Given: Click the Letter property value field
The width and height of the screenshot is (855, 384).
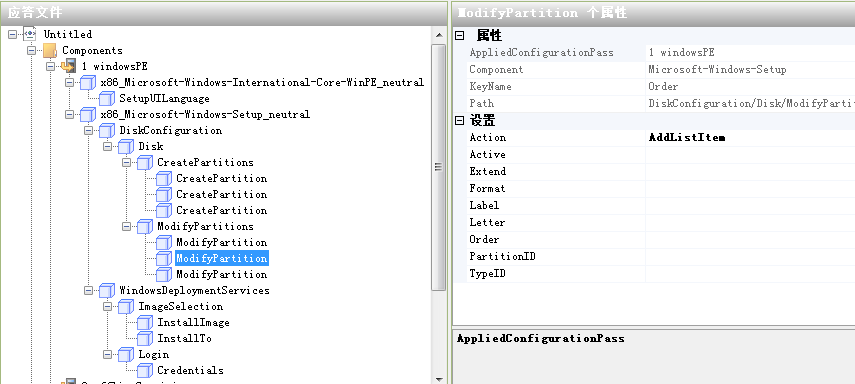Looking at the screenshot, I should point(750,223).
